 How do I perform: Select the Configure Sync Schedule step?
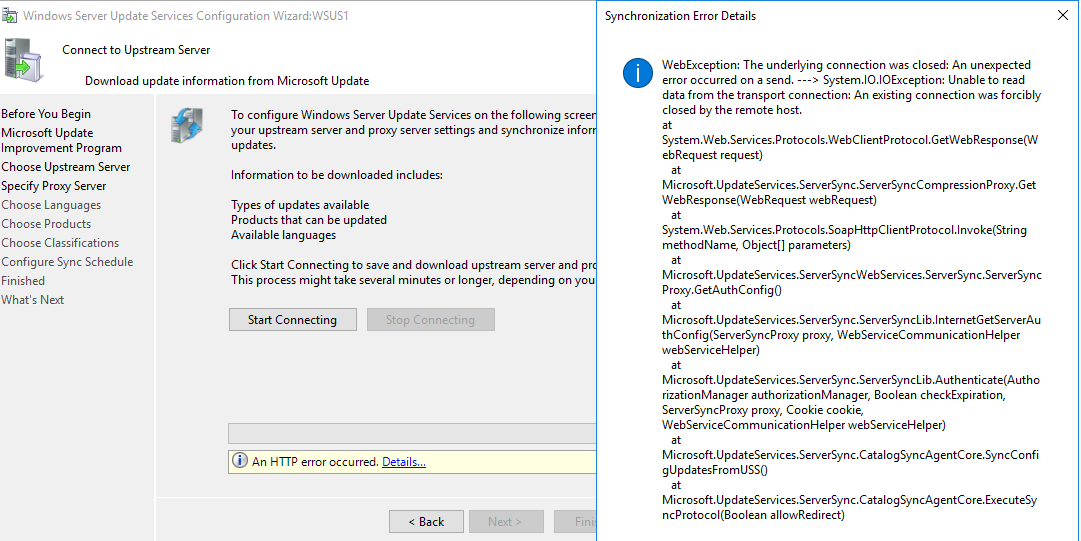click(x=67, y=262)
